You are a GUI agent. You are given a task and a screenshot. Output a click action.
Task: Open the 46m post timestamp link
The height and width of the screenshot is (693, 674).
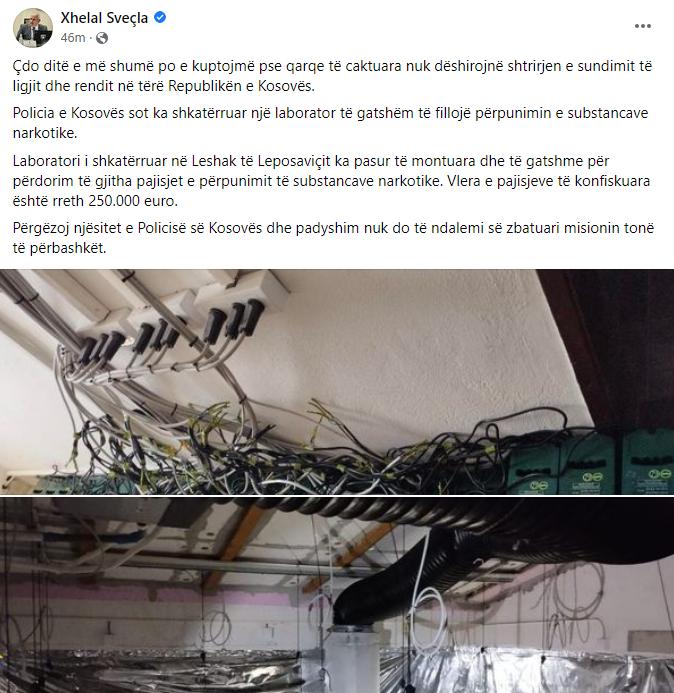(73, 38)
